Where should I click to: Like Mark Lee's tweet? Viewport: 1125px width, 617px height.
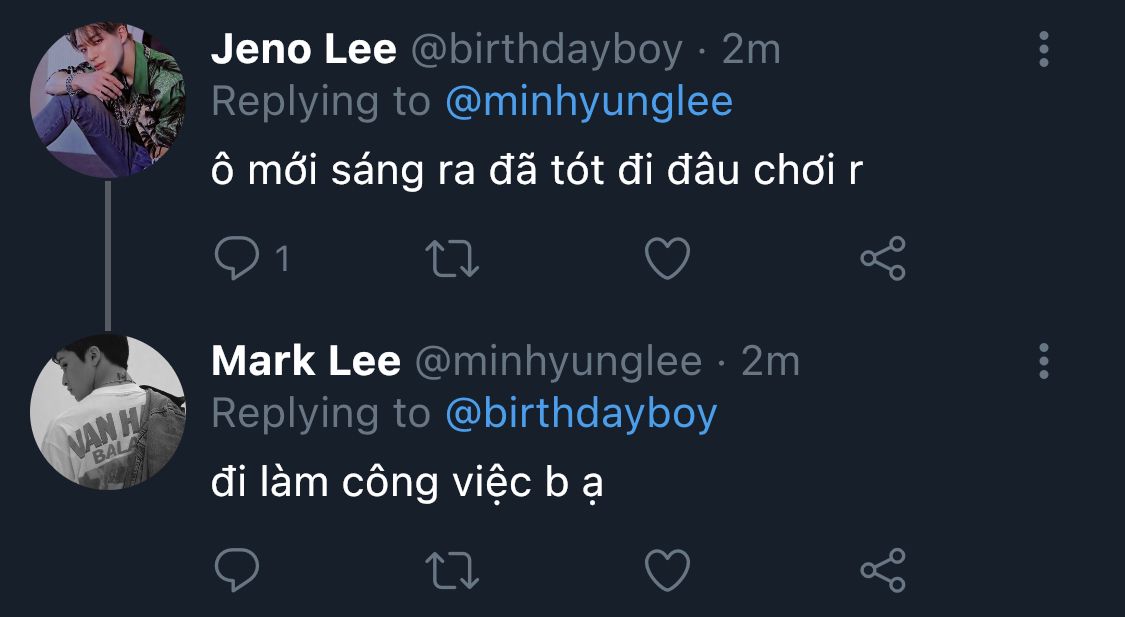coord(667,569)
